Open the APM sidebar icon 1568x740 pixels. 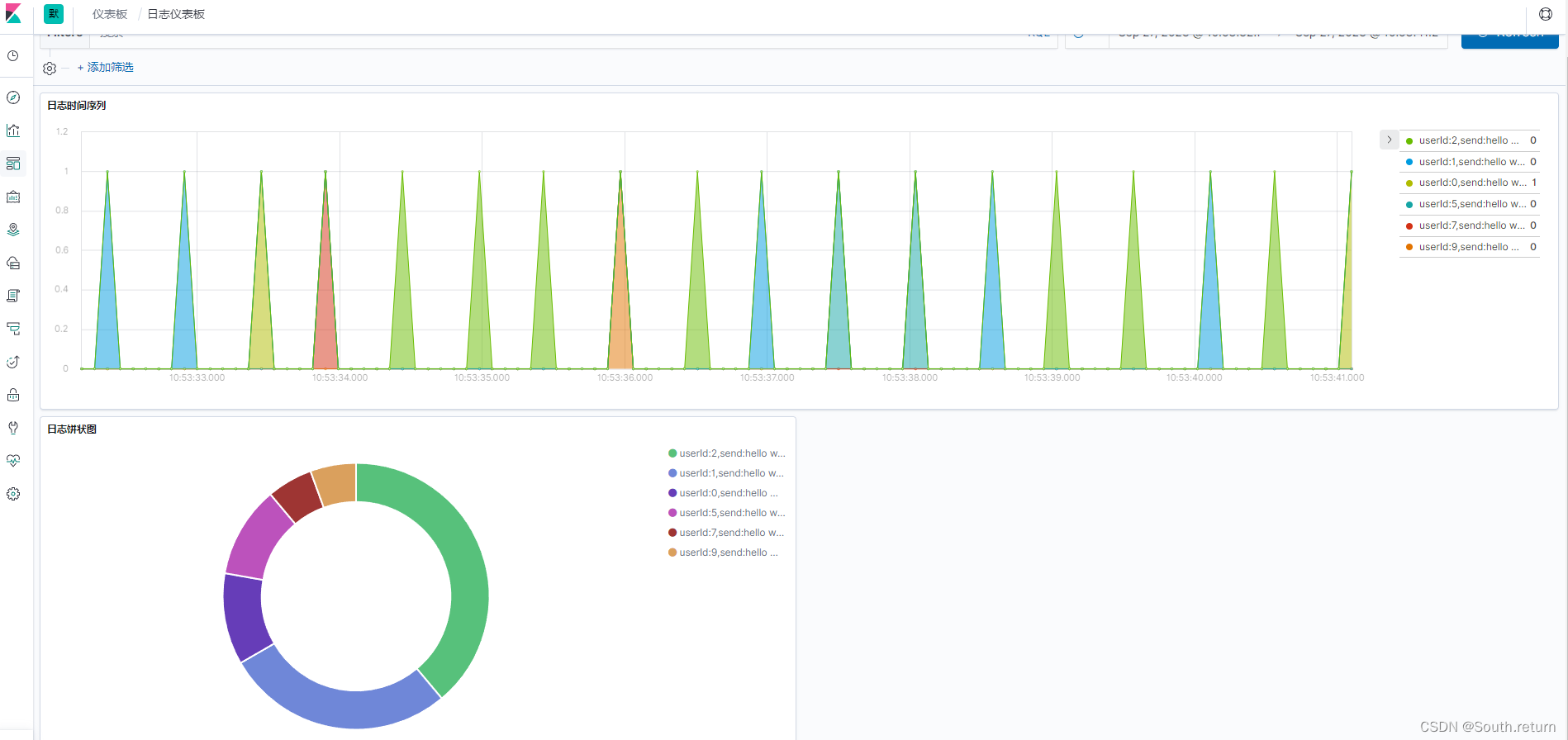click(x=13, y=329)
